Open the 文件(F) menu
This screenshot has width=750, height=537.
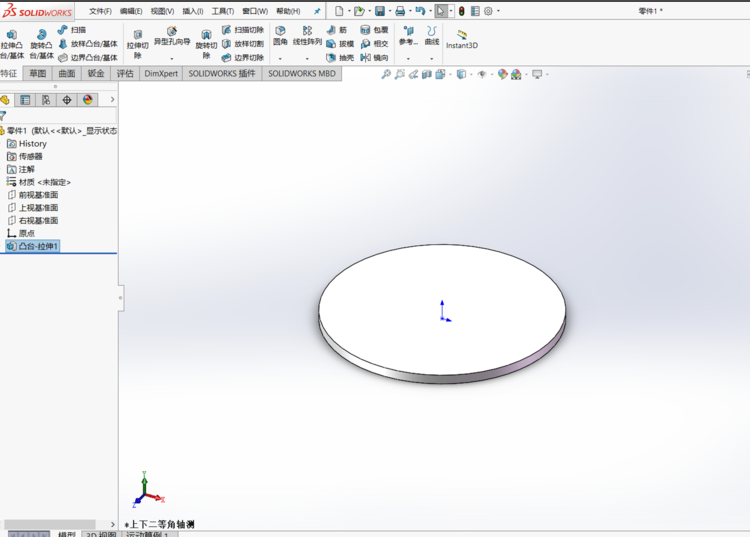click(100, 11)
